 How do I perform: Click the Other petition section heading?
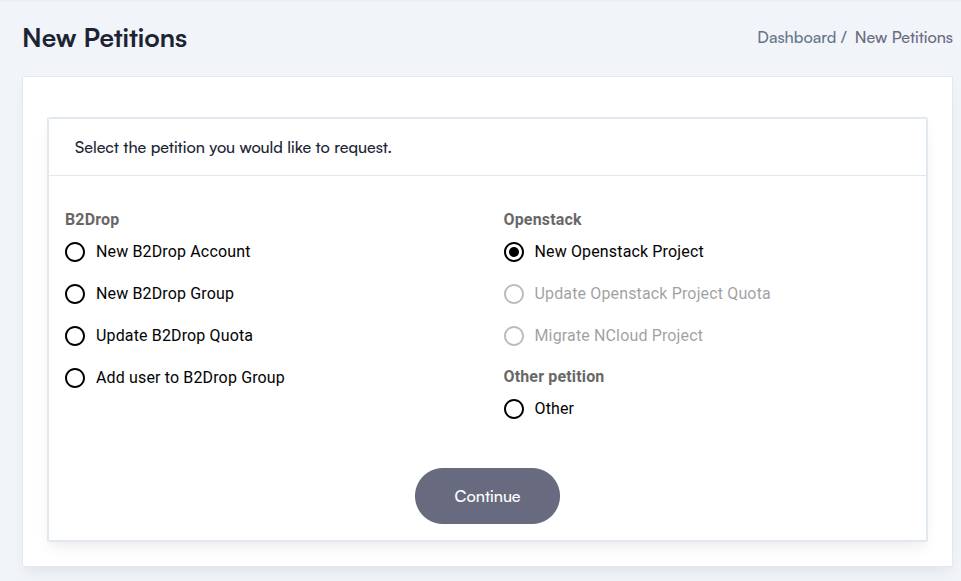pos(553,376)
